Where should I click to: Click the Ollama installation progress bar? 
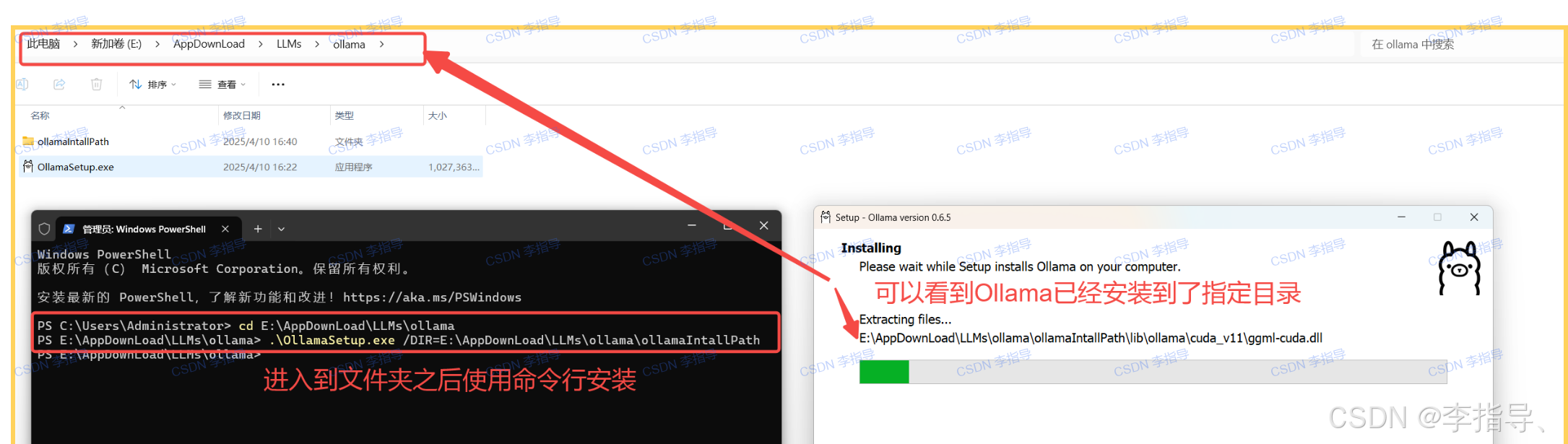pyautogui.click(x=1153, y=372)
